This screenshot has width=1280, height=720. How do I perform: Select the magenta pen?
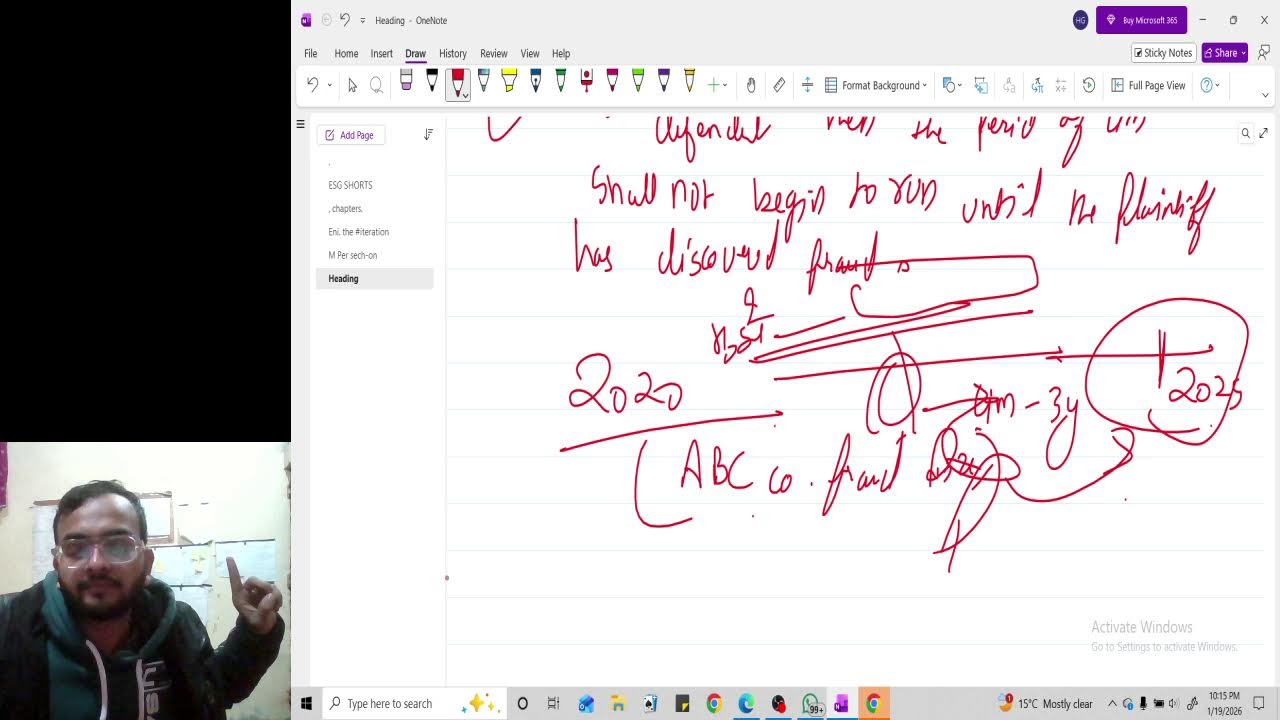pyautogui.click(x=612, y=82)
